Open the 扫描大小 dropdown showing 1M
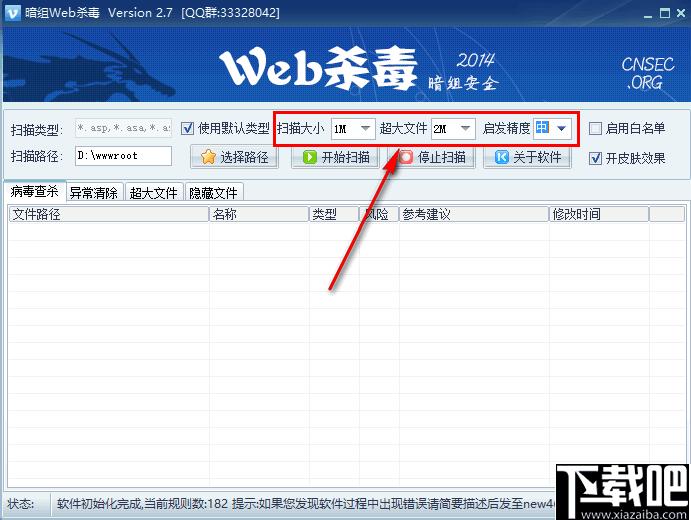691x520 pixels. point(353,129)
